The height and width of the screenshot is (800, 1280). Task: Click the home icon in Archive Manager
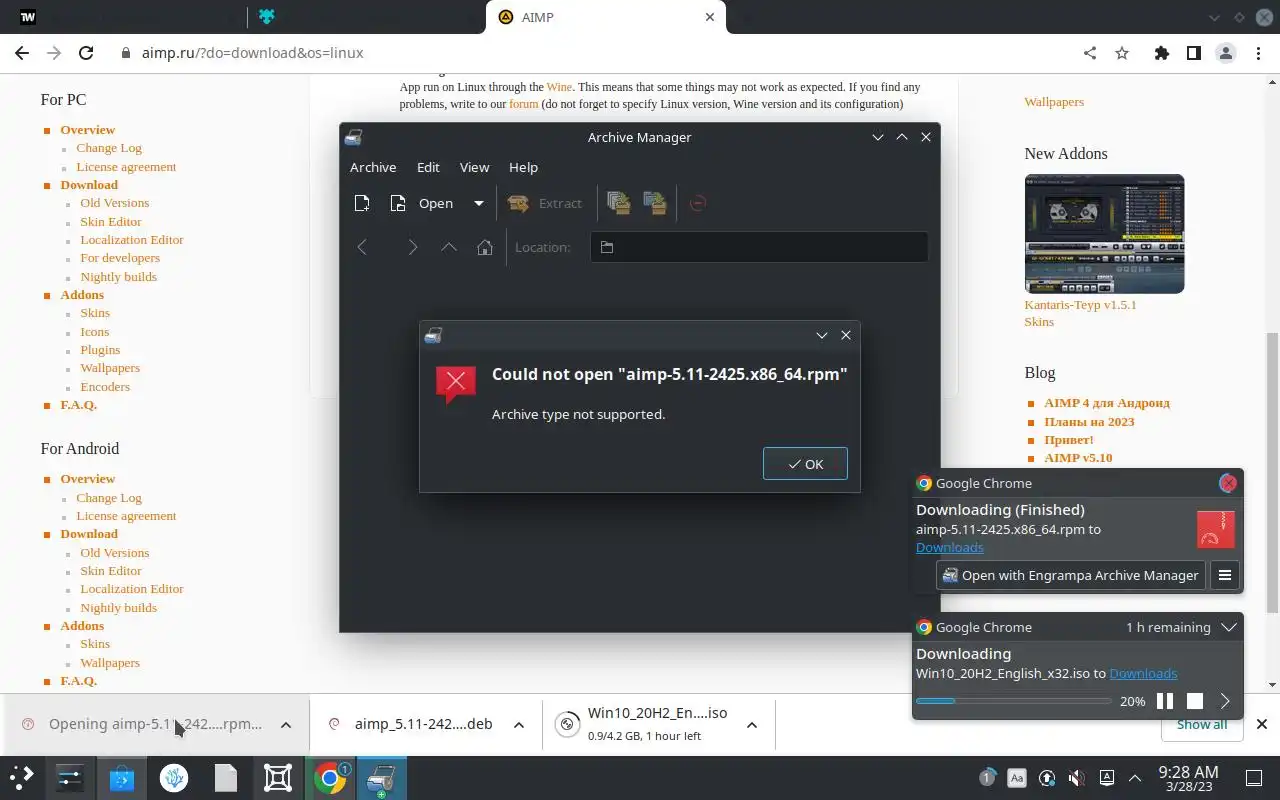click(485, 247)
